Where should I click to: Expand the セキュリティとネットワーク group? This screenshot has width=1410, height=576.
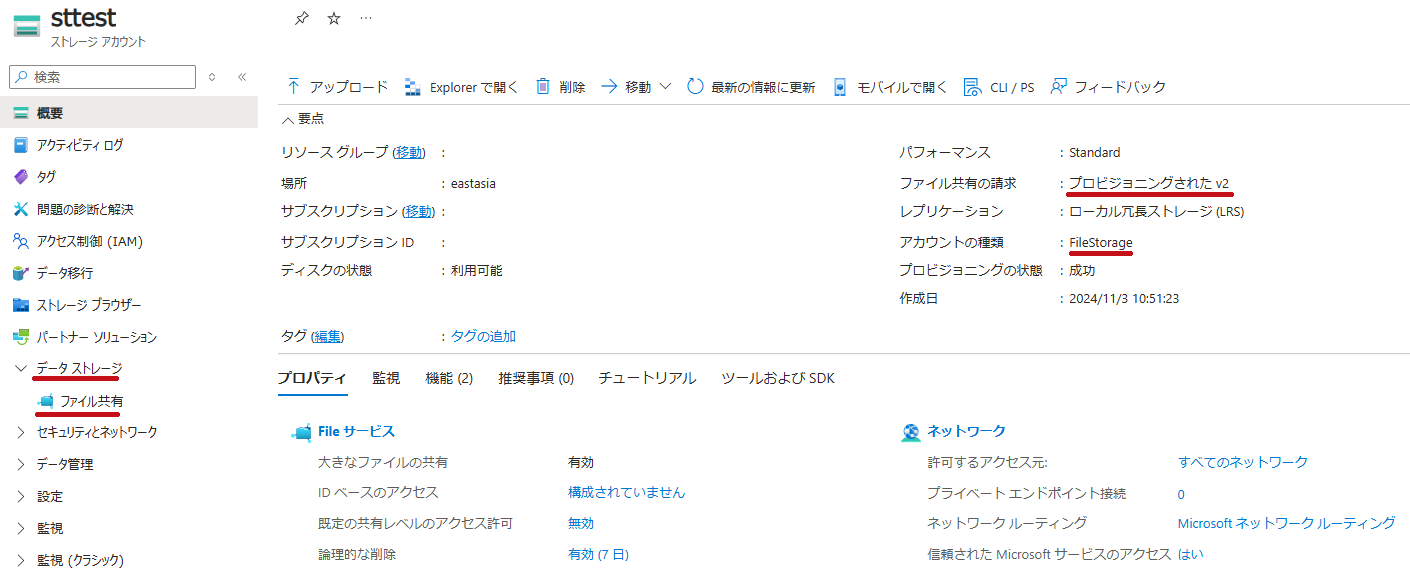[x=21, y=433]
